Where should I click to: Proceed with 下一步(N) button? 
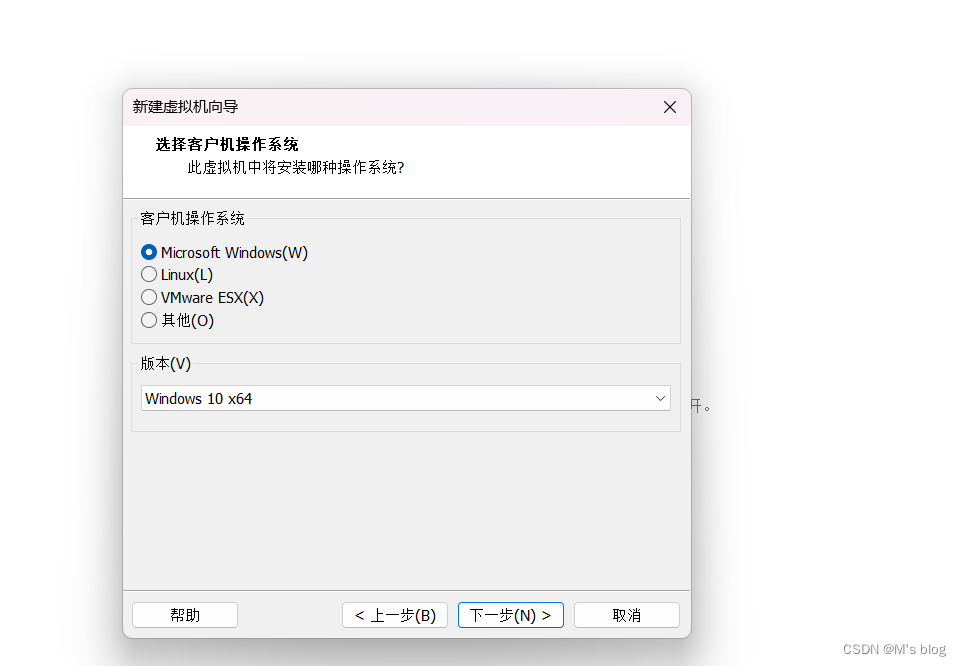[511, 615]
